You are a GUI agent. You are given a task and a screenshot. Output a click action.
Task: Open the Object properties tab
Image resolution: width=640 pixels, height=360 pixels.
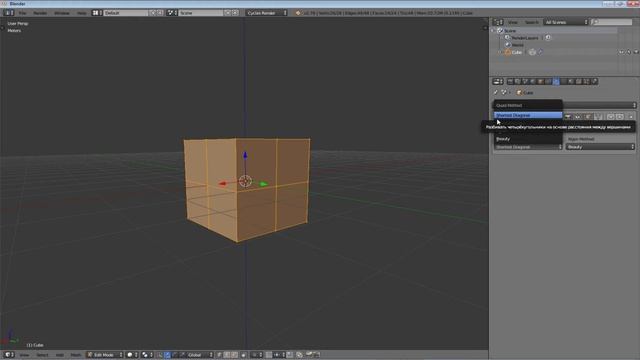[540, 82]
